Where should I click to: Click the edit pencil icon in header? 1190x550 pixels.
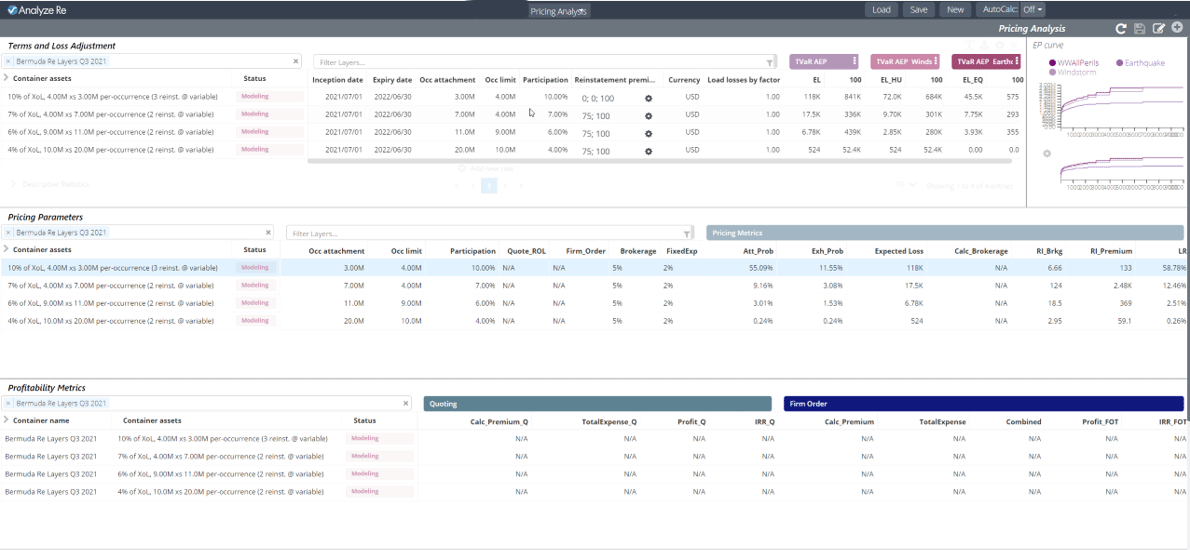tap(1159, 29)
